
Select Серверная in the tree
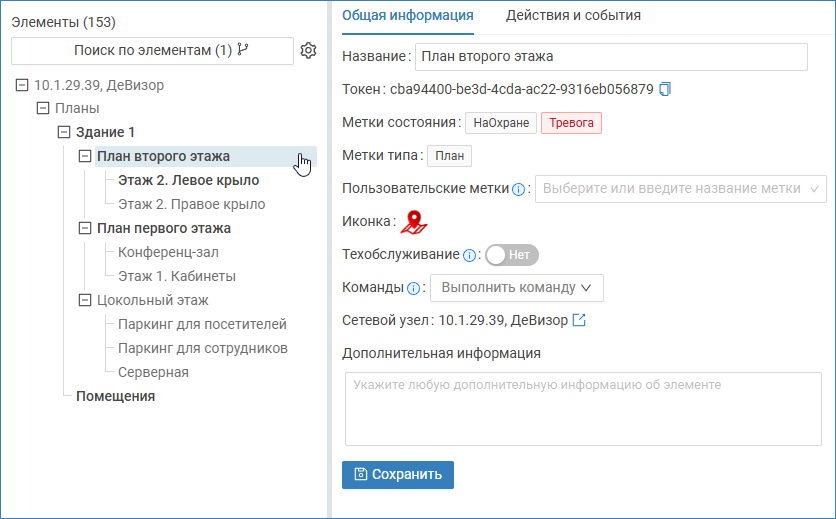(153, 372)
